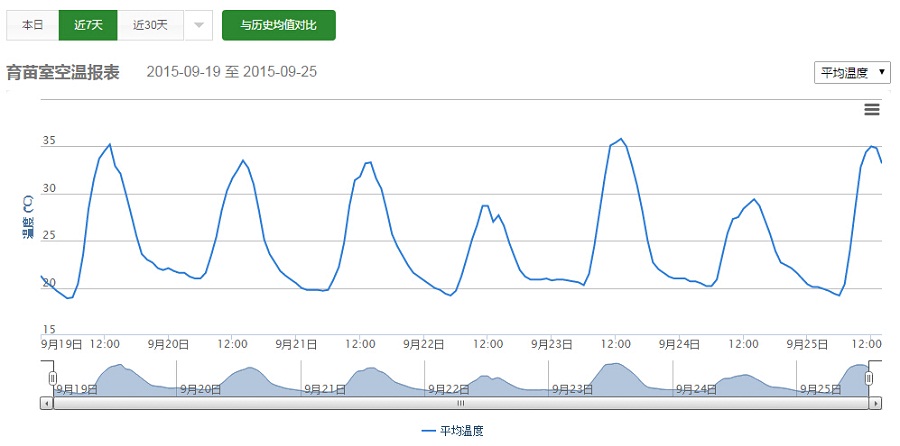Expand the dropdown arrow beside 近30天
Image resolution: width=900 pixels, height=446 pixels.
pyautogui.click(x=198, y=25)
